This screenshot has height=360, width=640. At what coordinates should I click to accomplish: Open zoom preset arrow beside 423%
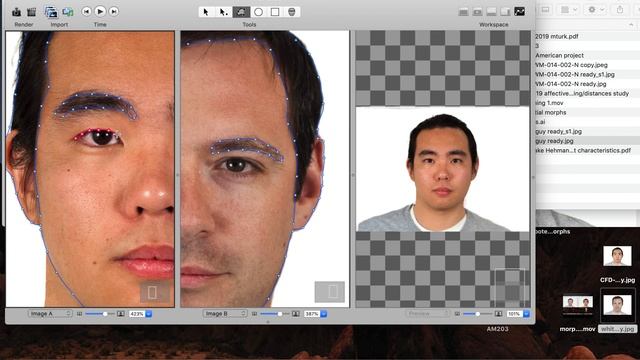point(149,314)
